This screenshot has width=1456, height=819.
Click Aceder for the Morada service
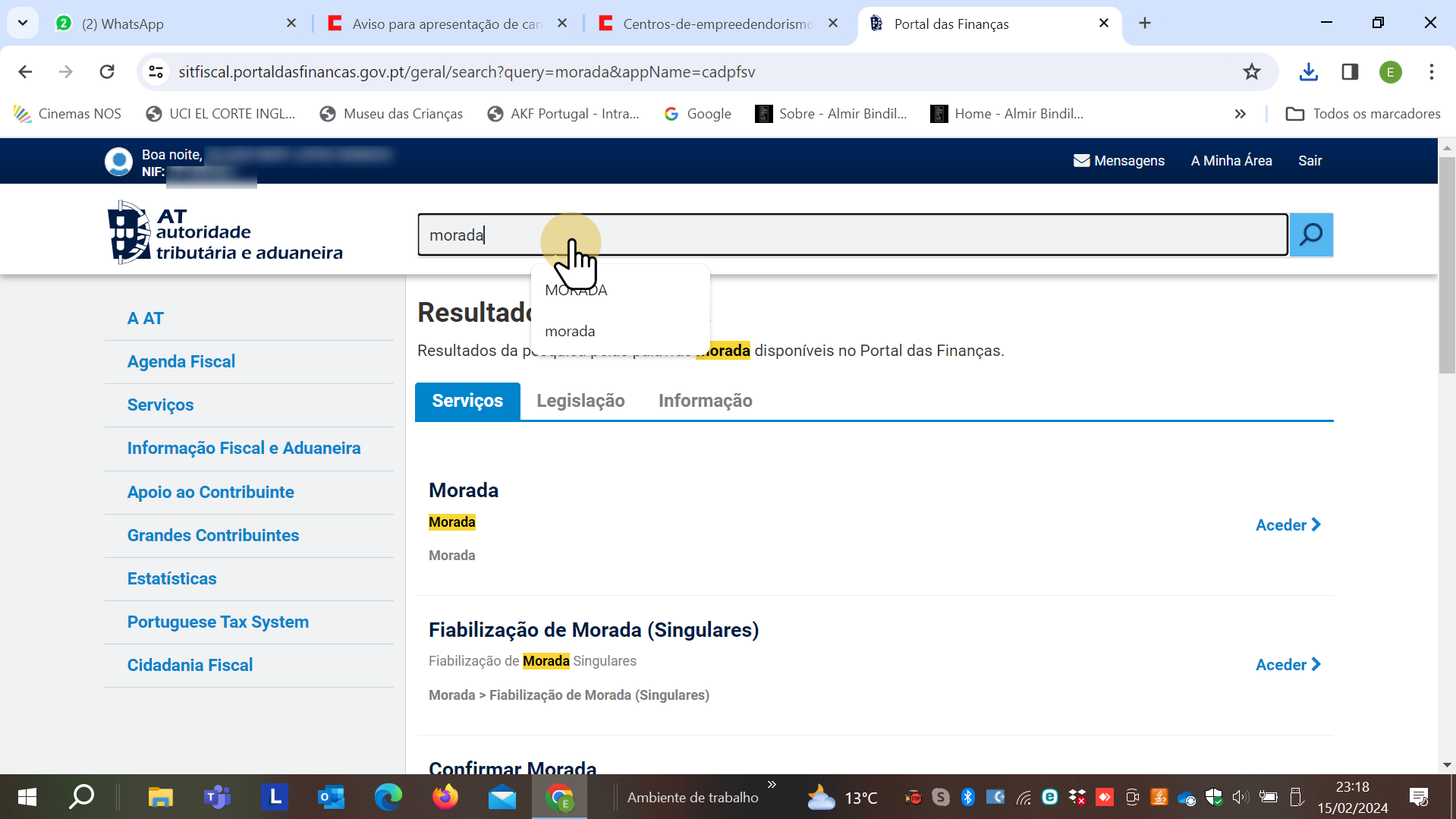1288,525
